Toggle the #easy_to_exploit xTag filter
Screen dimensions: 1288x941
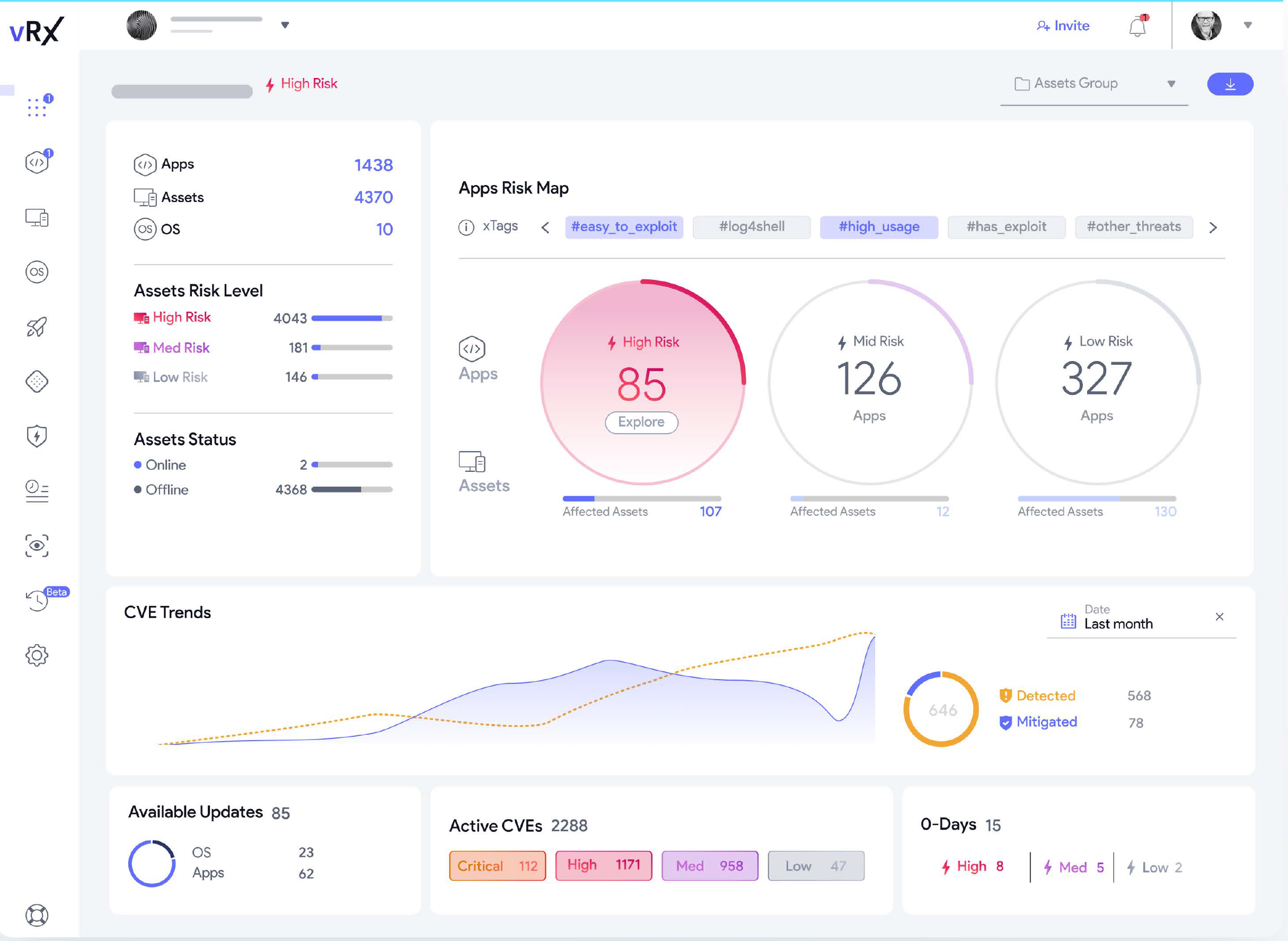623,227
